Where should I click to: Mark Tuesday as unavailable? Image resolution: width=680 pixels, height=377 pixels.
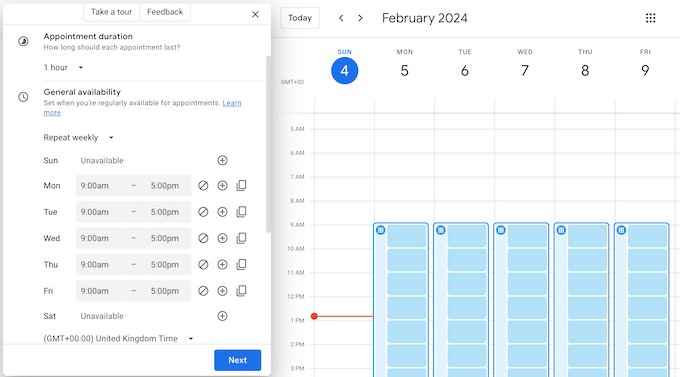pos(203,212)
